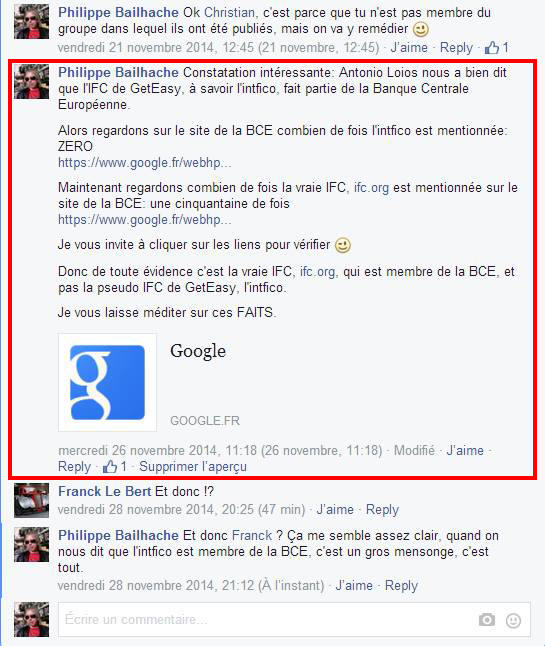Click Philippe Bailhache avatar on top comment
545x646 pixels.
click(x=31, y=21)
